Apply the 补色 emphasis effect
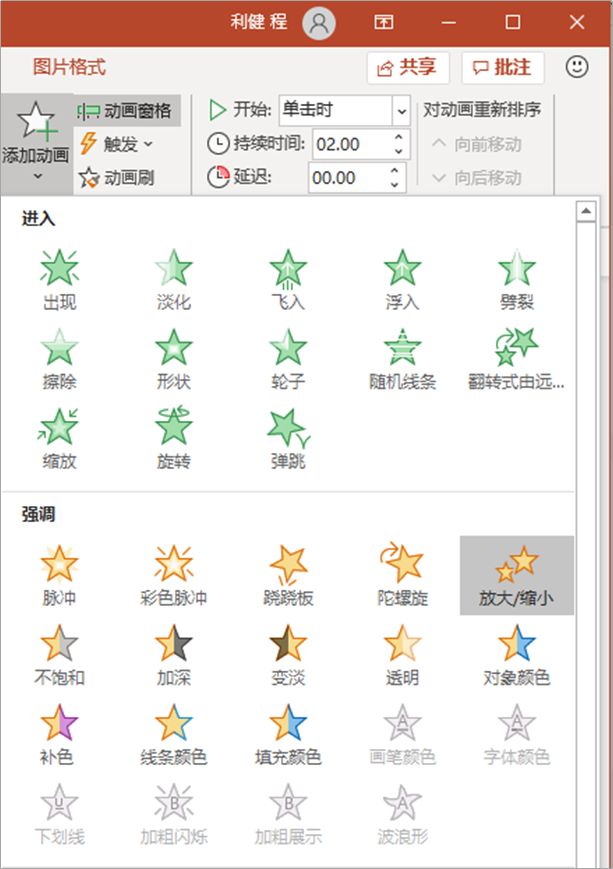613x869 pixels. click(59, 734)
